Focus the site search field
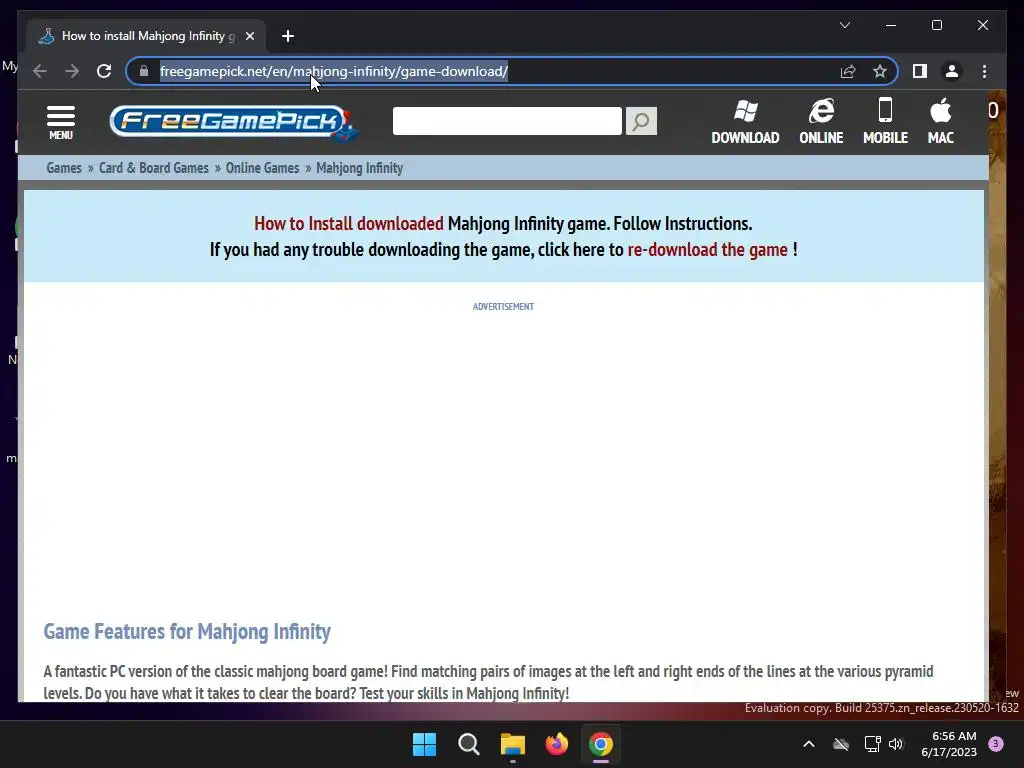Image resolution: width=1024 pixels, height=768 pixels. [x=507, y=121]
